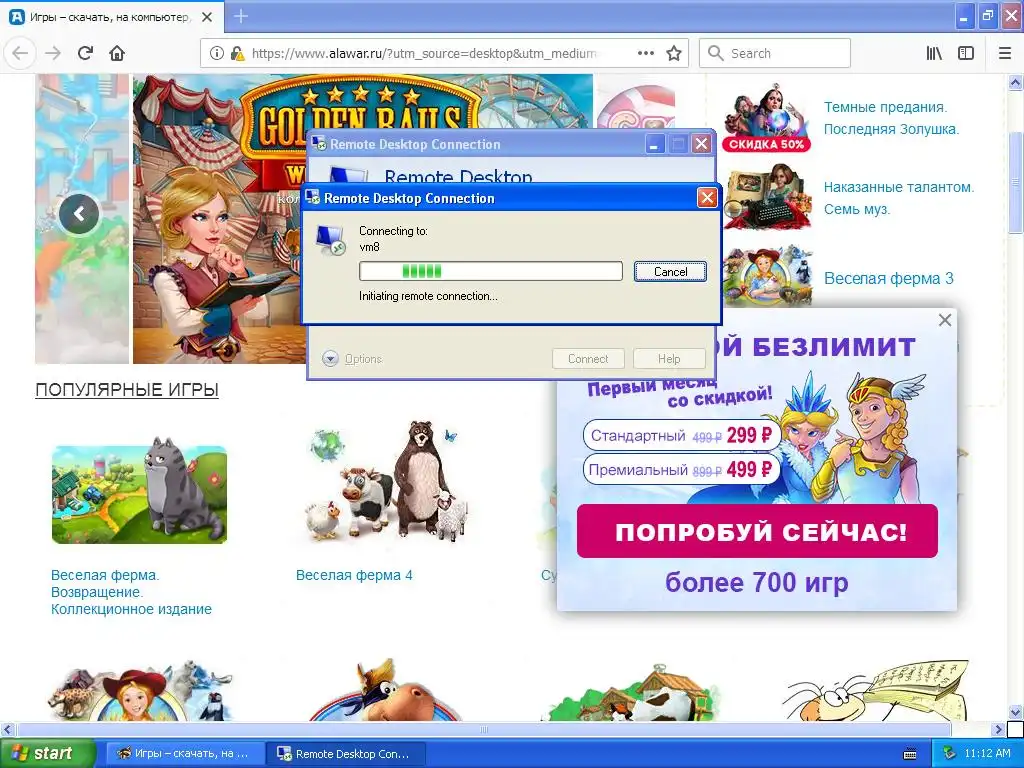This screenshot has height=768, width=1024.
Task: Click the 11:12 AM clock
Action: (x=987, y=754)
